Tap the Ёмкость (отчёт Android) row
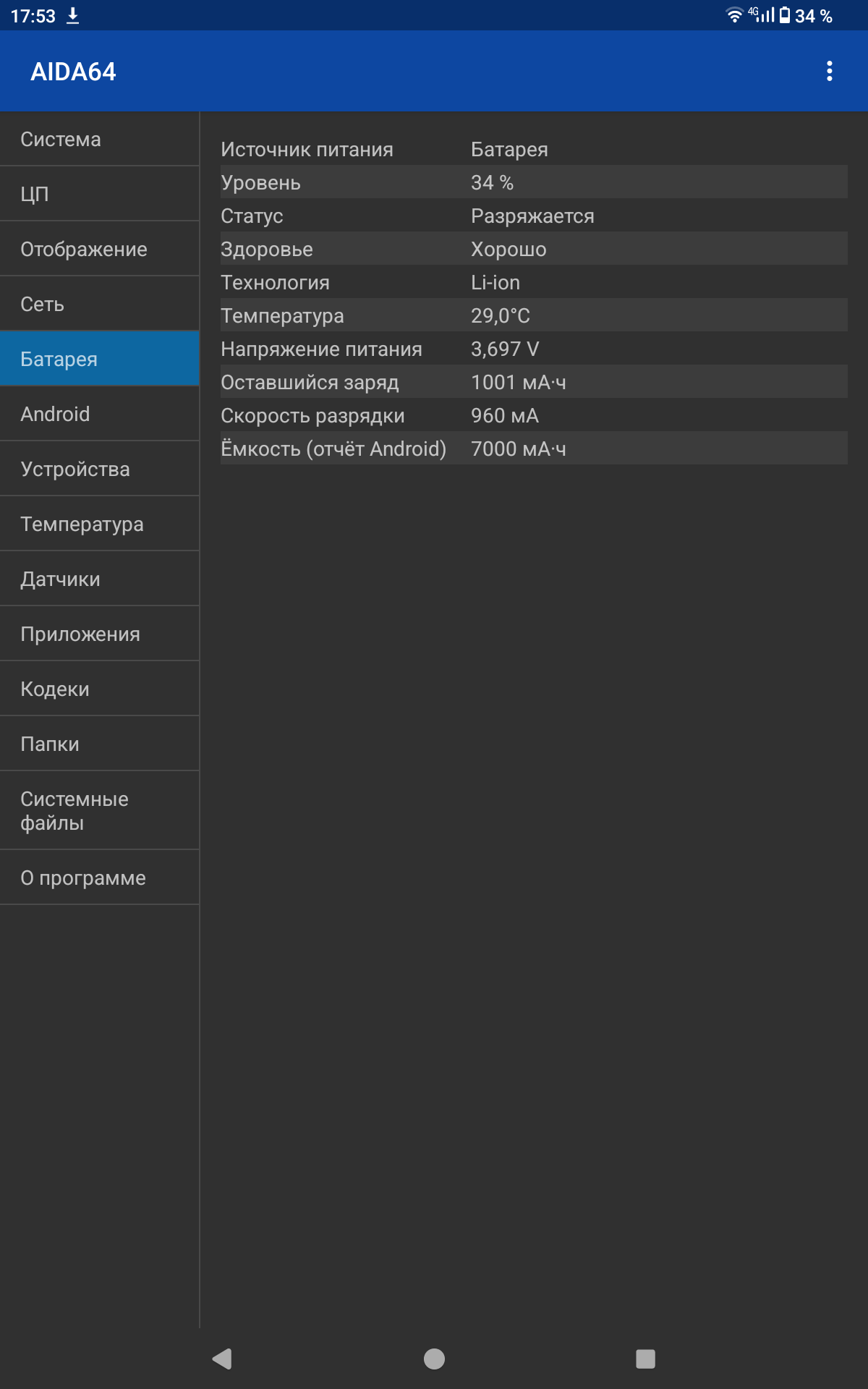 tap(534, 449)
